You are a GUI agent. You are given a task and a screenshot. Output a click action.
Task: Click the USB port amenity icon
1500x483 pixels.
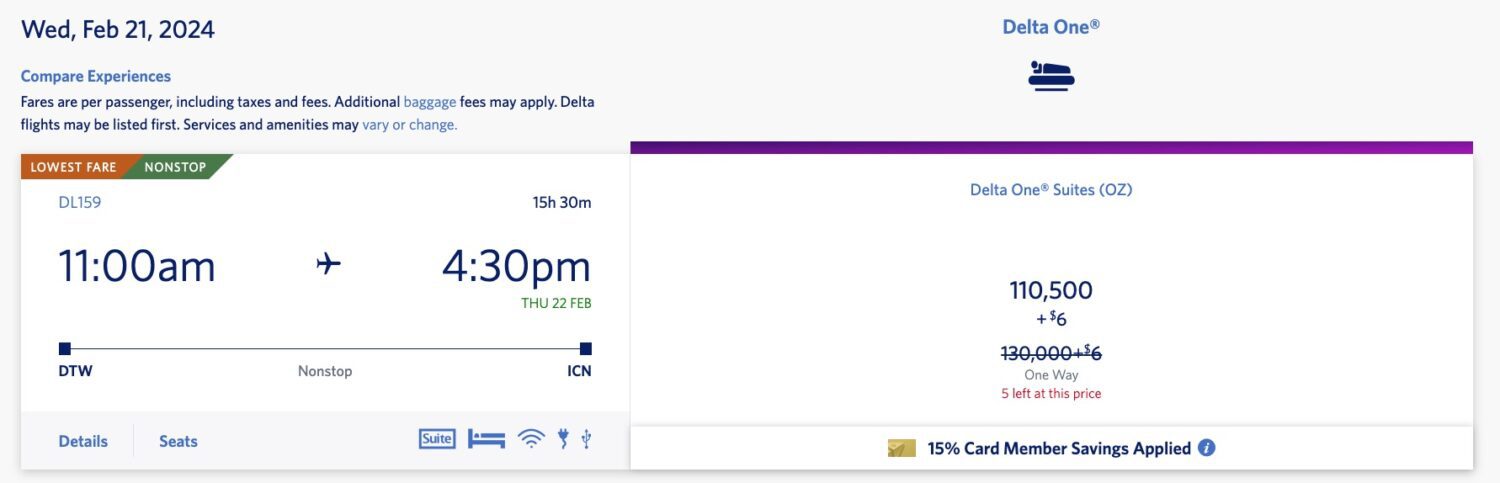[x=586, y=438]
